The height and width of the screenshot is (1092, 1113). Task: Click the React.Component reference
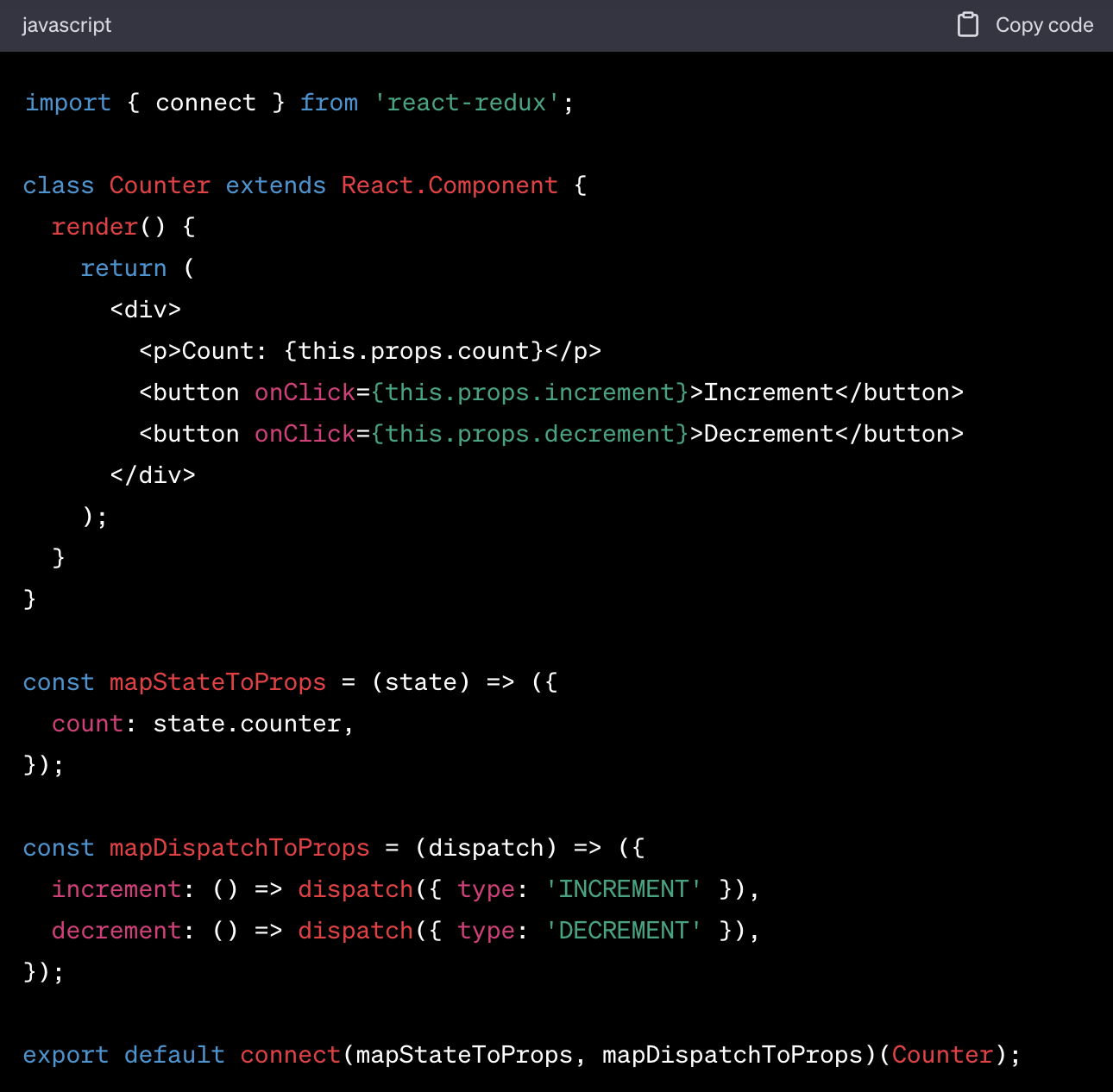448,185
